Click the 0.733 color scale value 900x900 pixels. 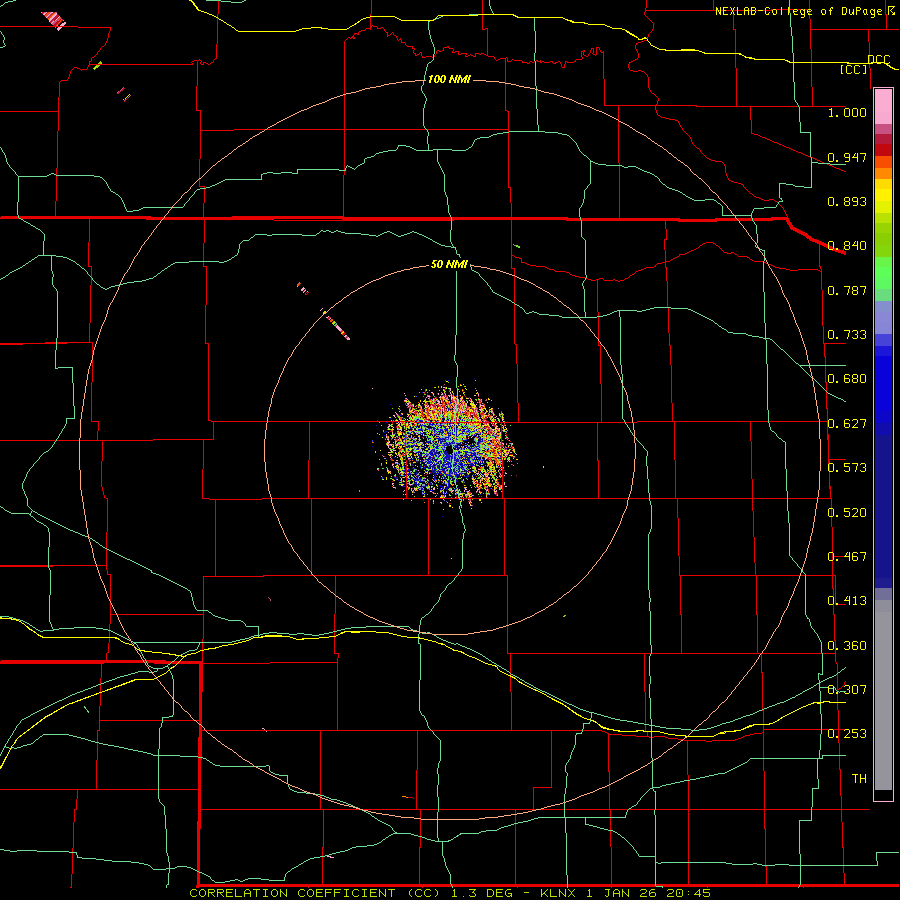coord(847,334)
